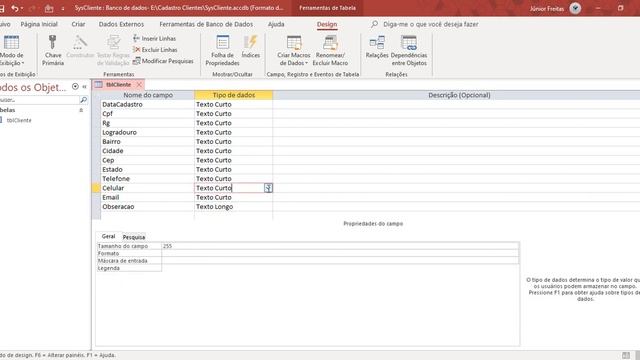Open the Criar ribbon tab
This screenshot has height=360, width=640.
click(x=78, y=24)
